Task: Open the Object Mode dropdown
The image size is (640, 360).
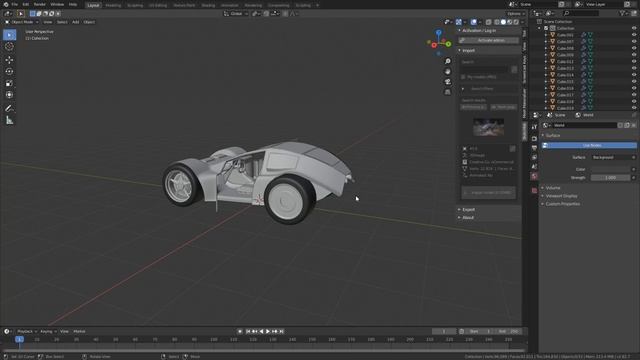Action: tap(22, 22)
